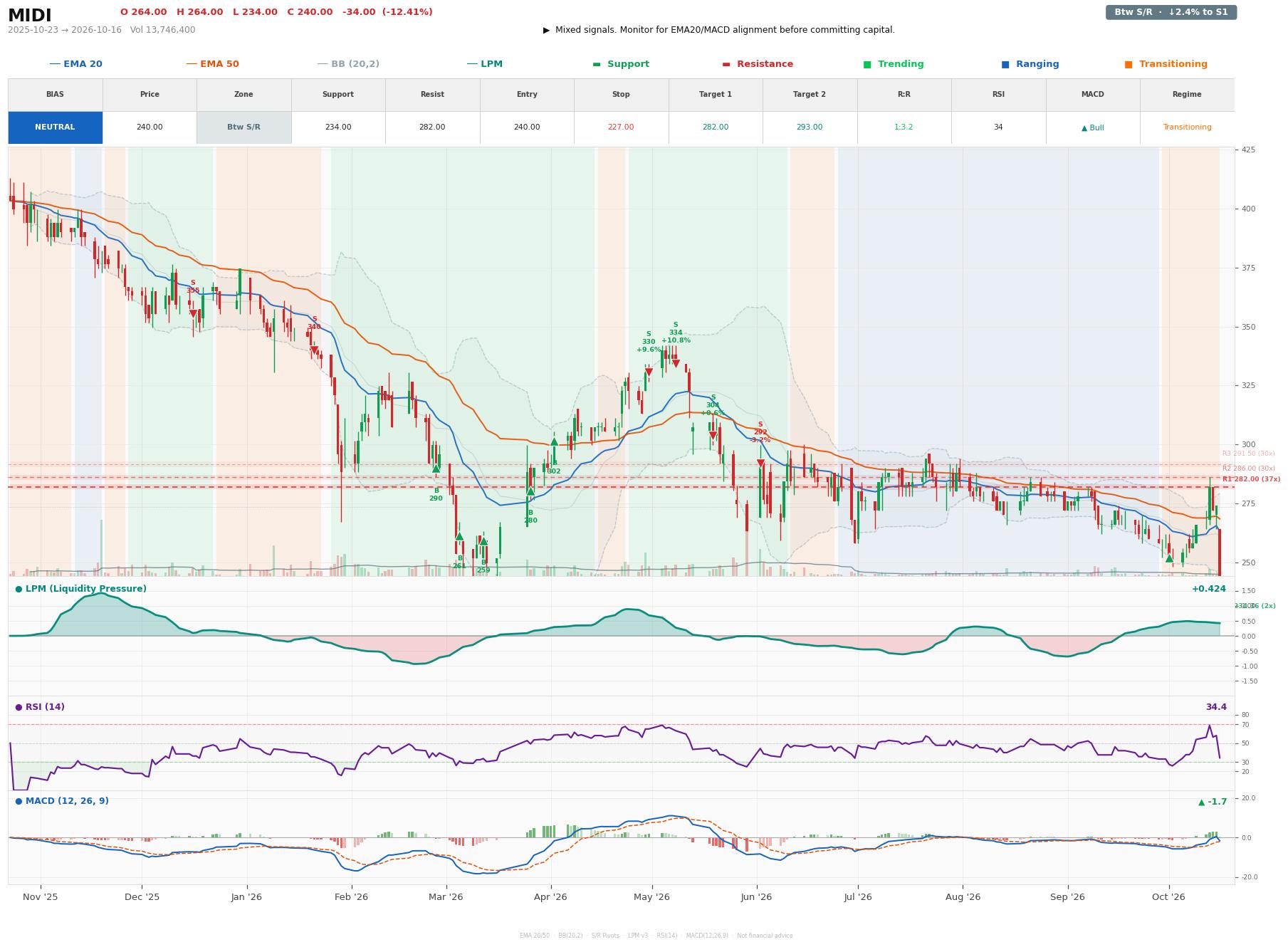The image size is (1288, 947).
Task: Click the October buy triangle near 252
Action: click(1169, 559)
